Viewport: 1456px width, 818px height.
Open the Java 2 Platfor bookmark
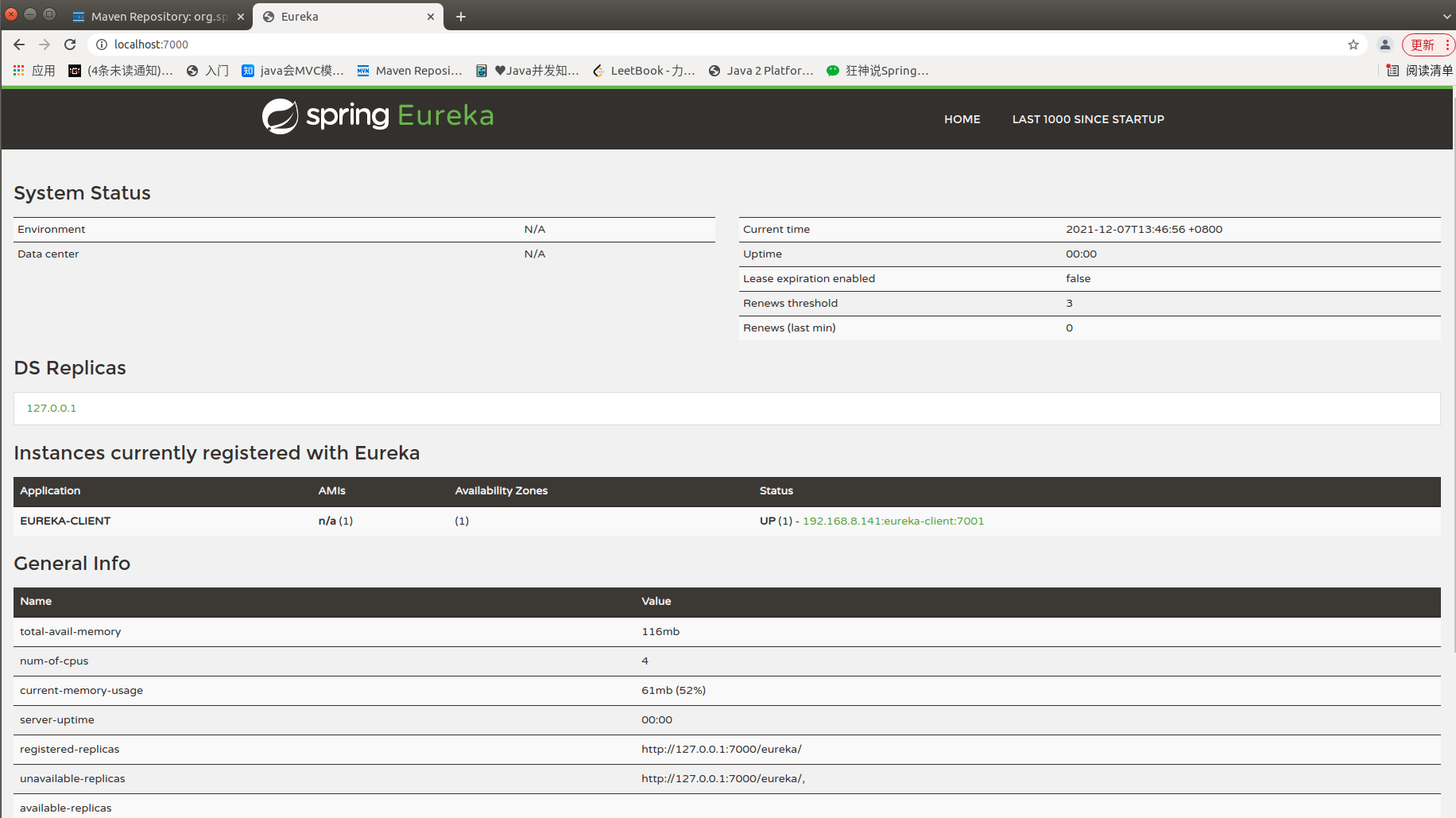(x=761, y=71)
